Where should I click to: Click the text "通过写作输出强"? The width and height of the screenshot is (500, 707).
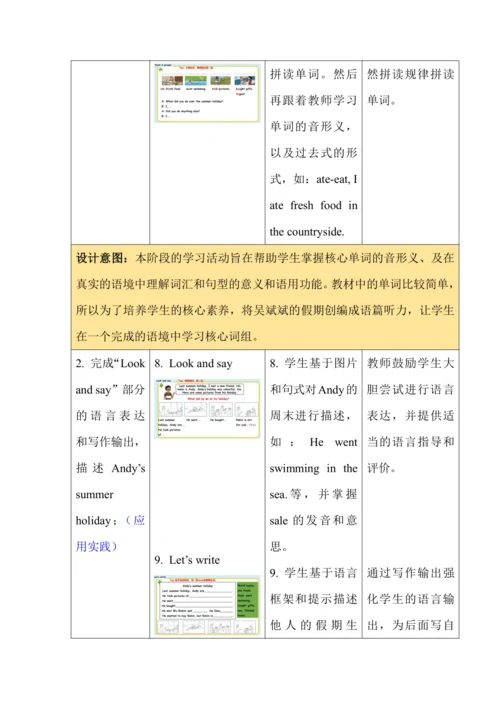[410, 573]
